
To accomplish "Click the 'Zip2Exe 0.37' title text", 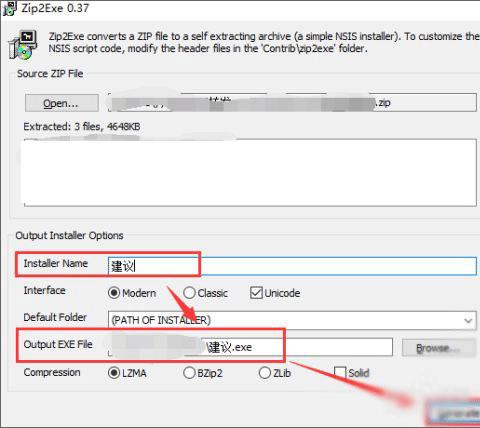I will (55, 8).
